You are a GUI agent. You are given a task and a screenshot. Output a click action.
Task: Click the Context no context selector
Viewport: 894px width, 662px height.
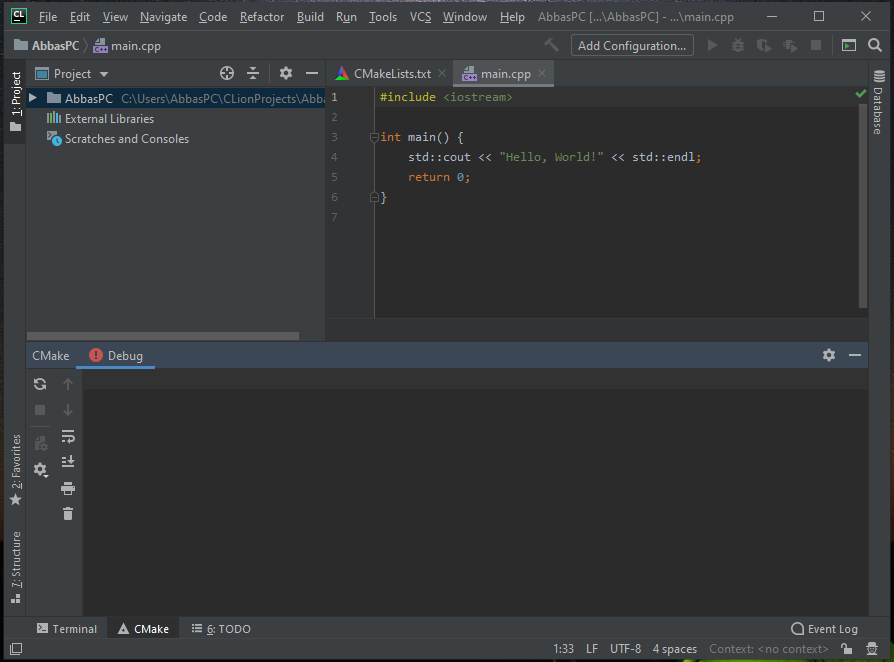[769, 649]
